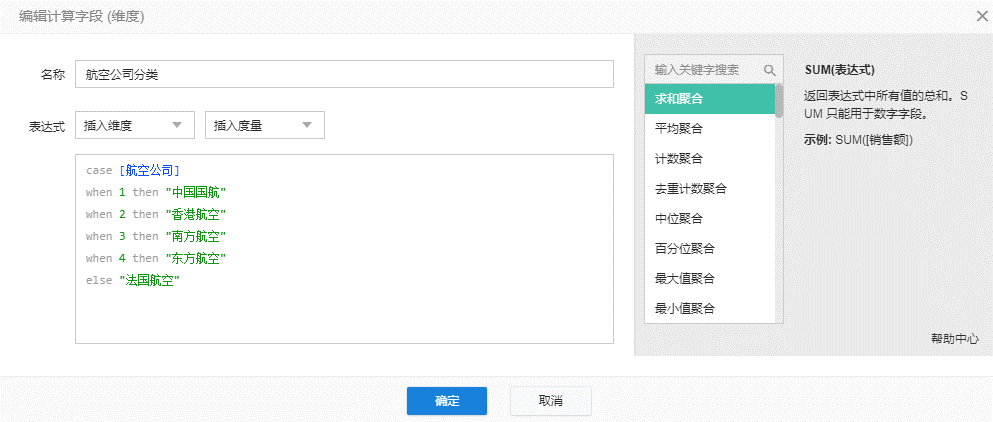
Task: Open the 插入度量 dropdown
Action: pos(264,125)
